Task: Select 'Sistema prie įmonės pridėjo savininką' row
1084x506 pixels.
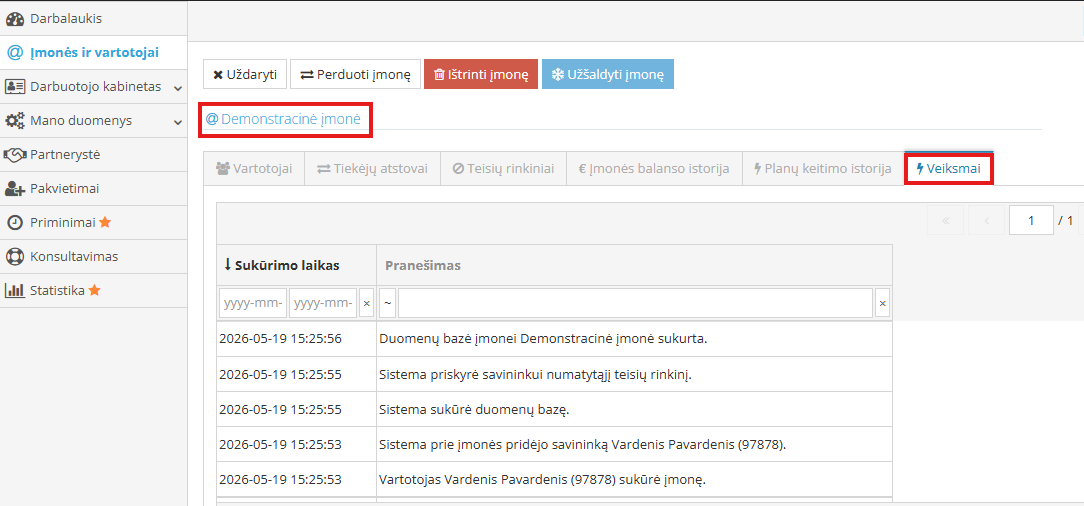Action: [x=554, y=444]
